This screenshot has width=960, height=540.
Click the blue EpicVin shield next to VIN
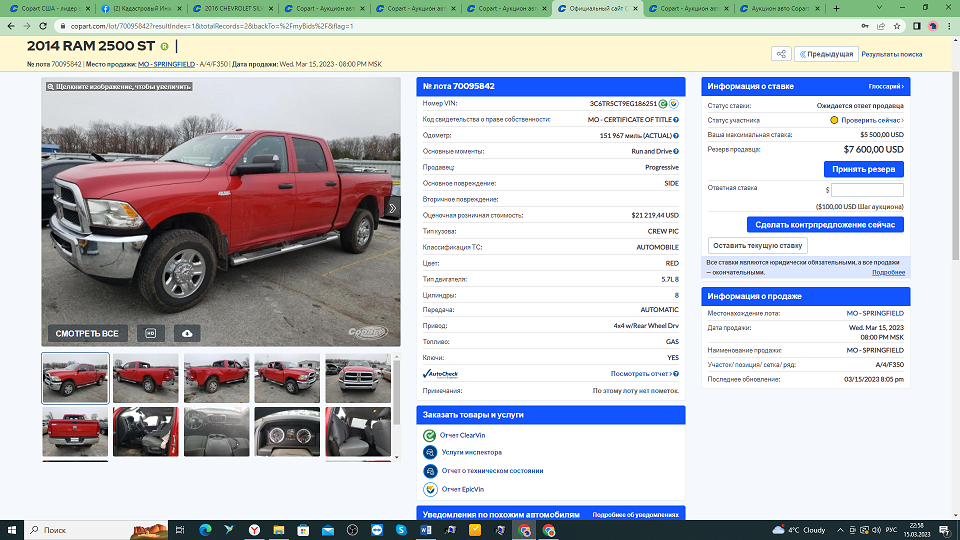tap(673, 103)
